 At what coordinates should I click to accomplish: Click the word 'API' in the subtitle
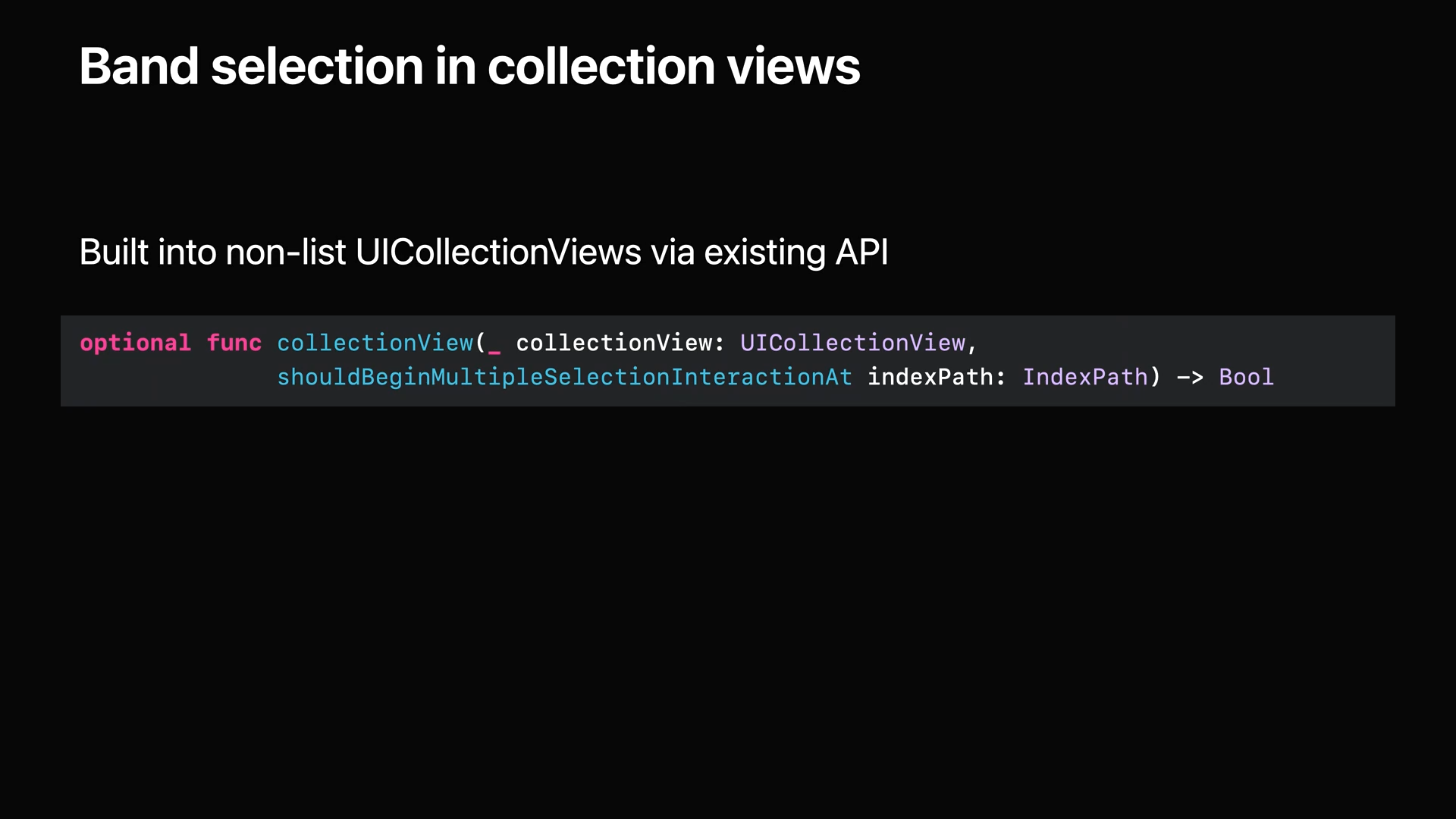pos(861,252)
